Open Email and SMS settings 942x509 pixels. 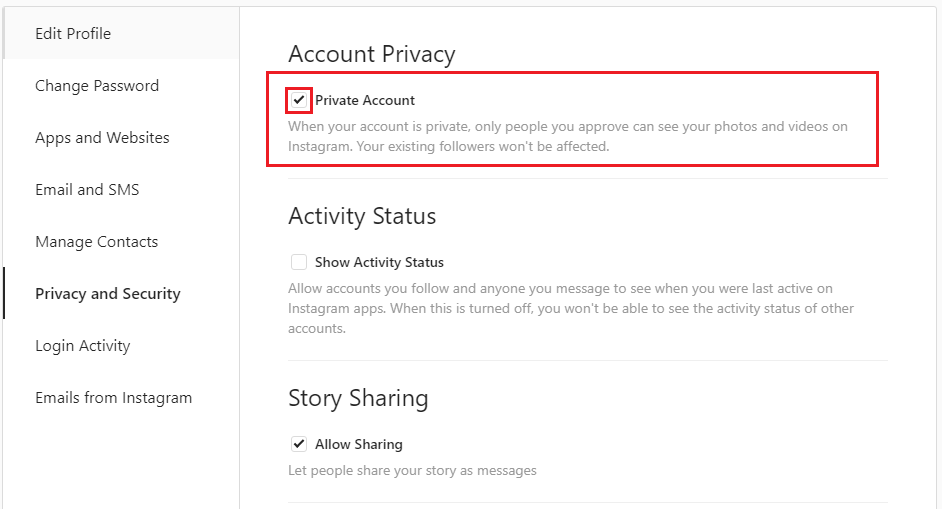[x=87, y=190]
